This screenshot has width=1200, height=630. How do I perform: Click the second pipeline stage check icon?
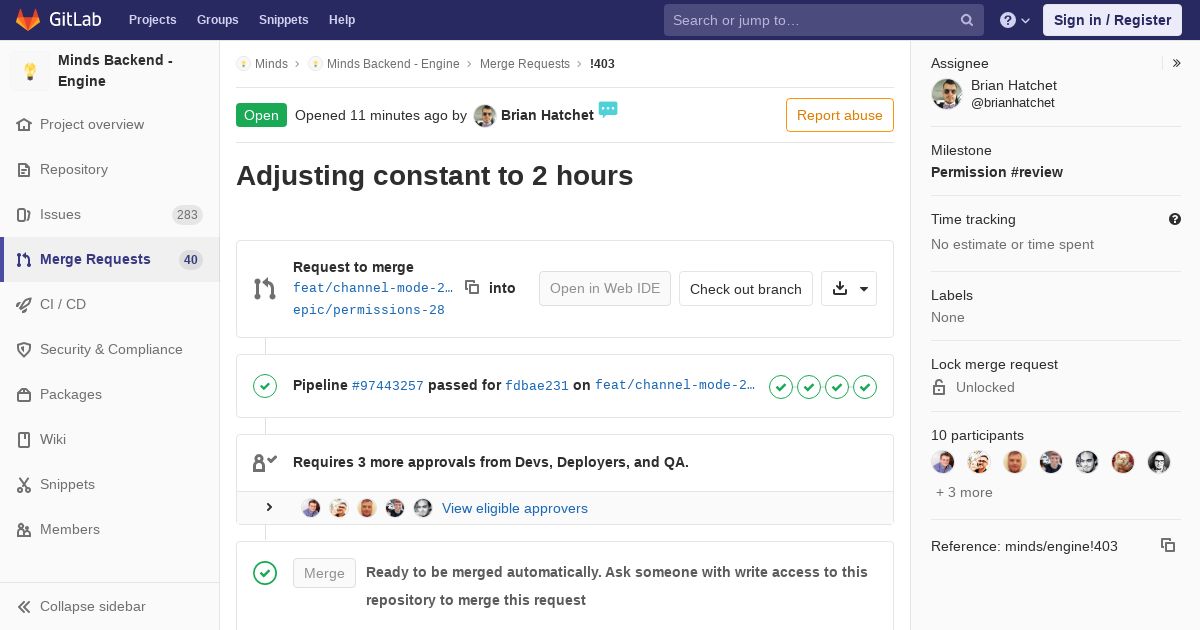tap(809, 387)
